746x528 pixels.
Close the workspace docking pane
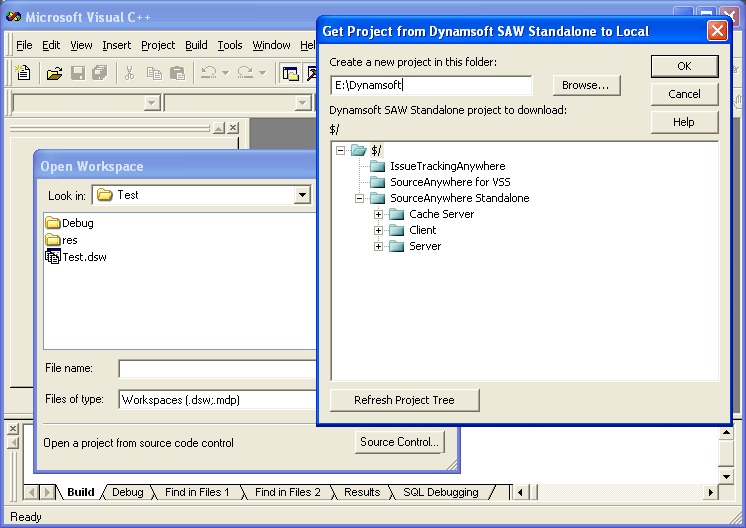tap(233, 128)
